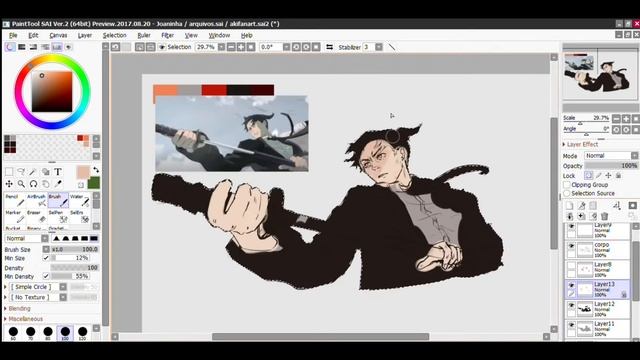Click the green background color swatch
The width and height of the screenshot is (640, 360).
pyautogui.click(x=93, y=183)
